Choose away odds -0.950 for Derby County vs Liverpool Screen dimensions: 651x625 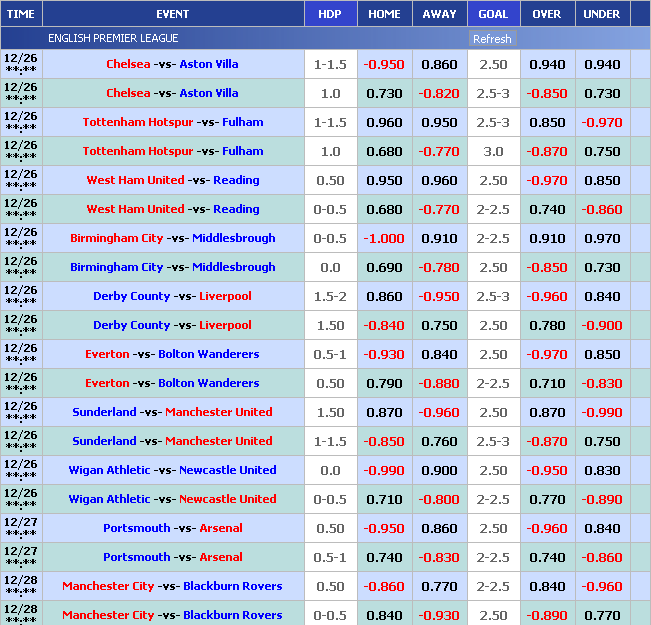(x=439, y=296)
